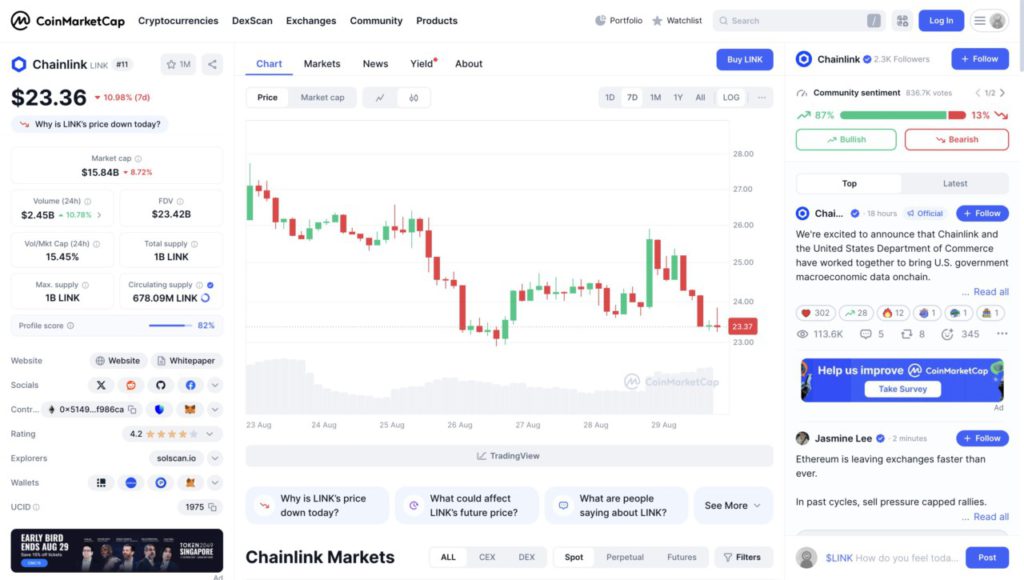Screen dimensions: 1024x580
Task: Switch chart from Price to Market cap
Action: 322,98
